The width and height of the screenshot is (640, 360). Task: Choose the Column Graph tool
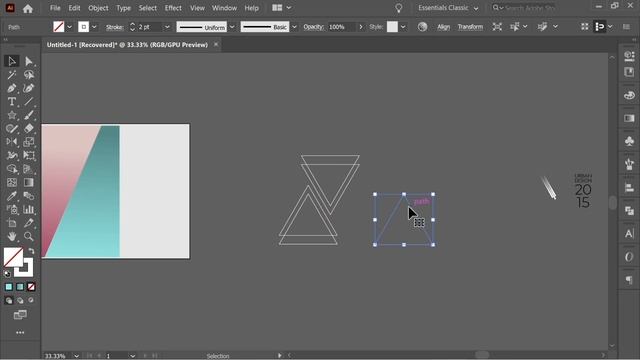pyautogui.click(x=29, y=209)
